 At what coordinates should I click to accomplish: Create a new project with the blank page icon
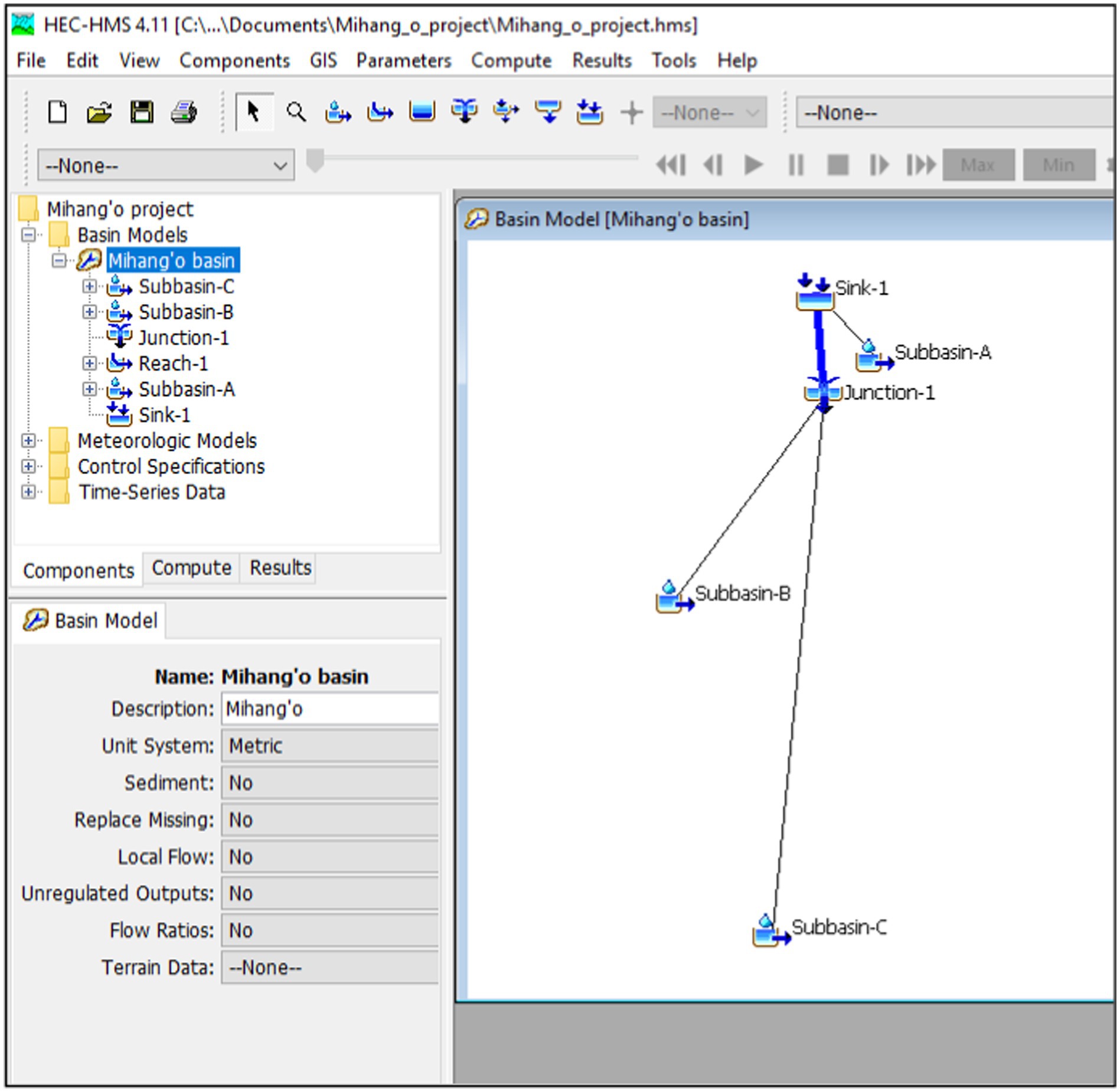tap(57, 112)
